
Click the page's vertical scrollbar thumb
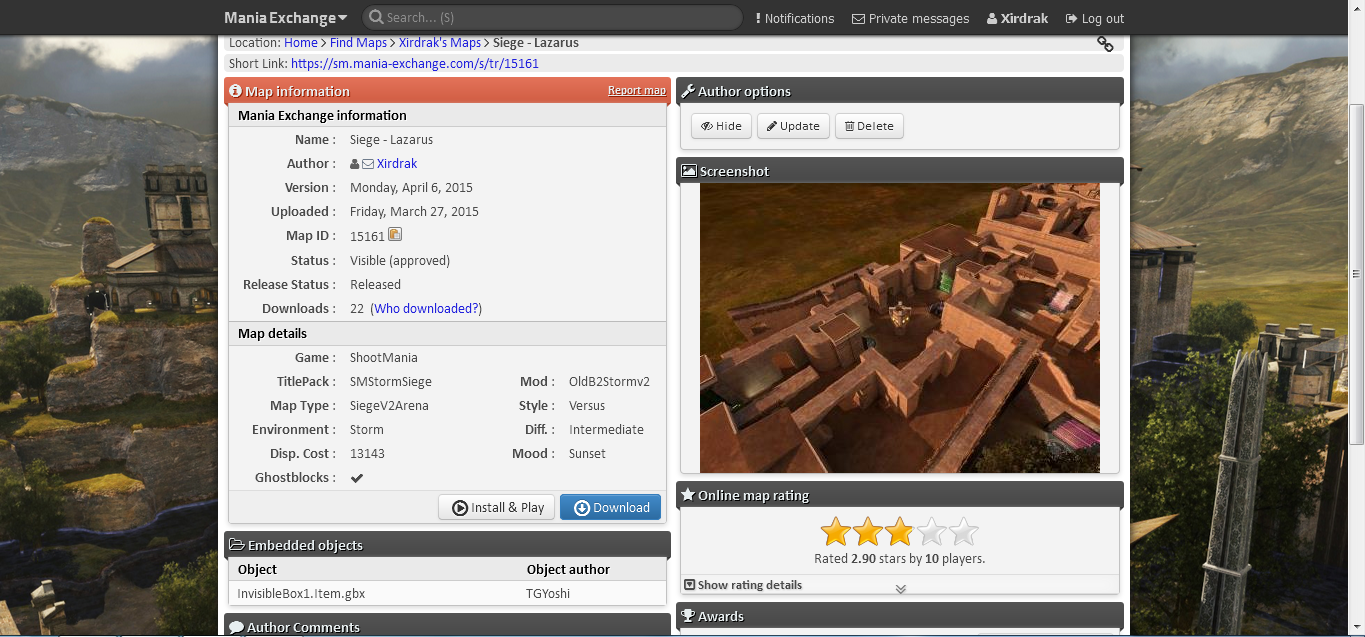(x=1357, y=273)
